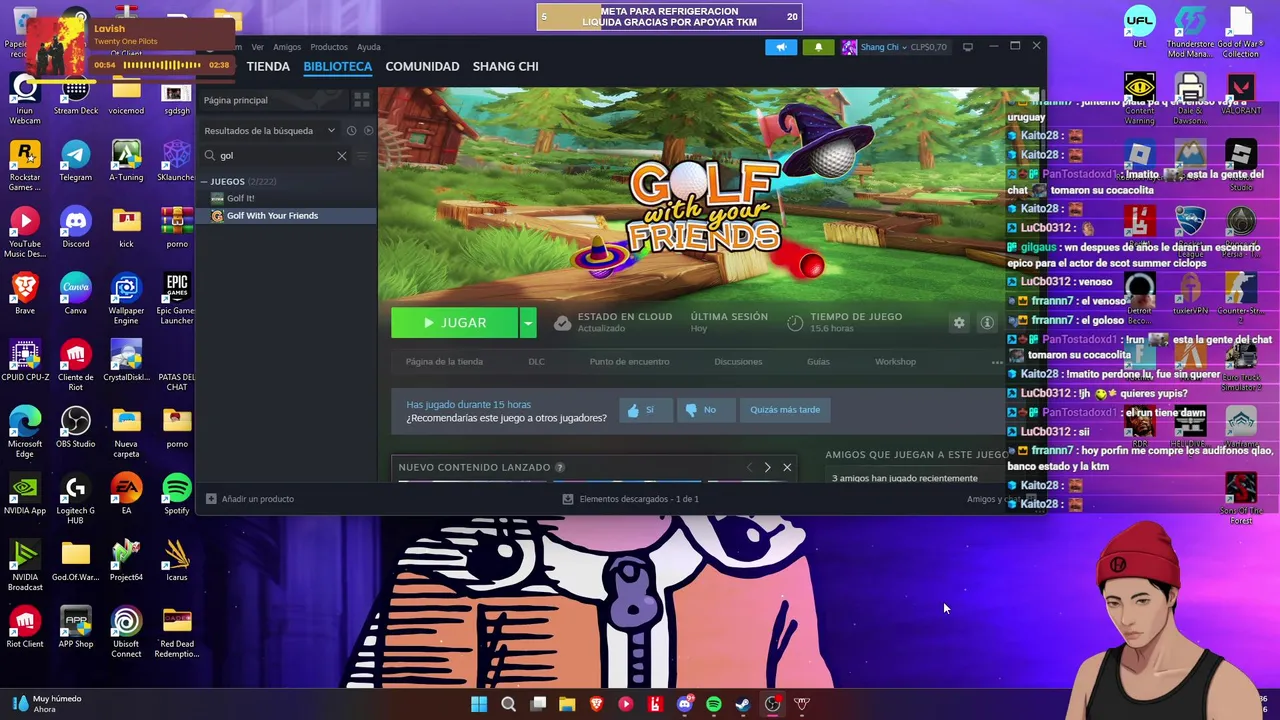This screenshot has width=1280, height=720.
Task: Open the TIENDA tab
Action: pyautogui.click(x=268, y=66)
